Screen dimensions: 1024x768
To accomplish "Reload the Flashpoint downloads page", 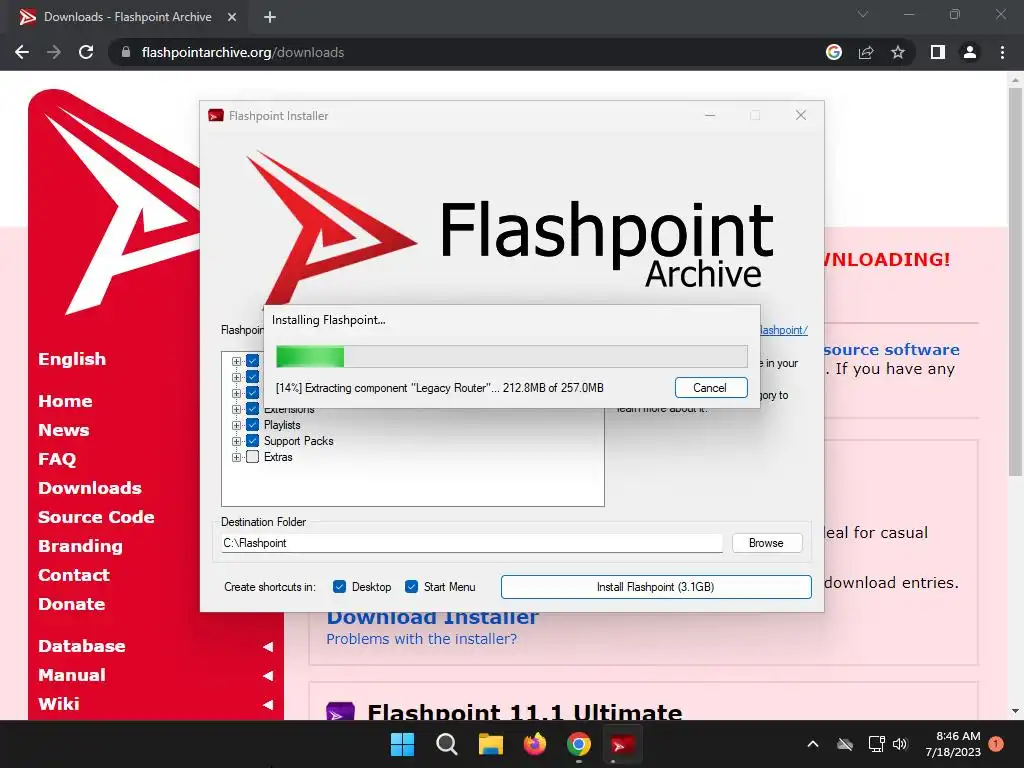I will 86,52.
